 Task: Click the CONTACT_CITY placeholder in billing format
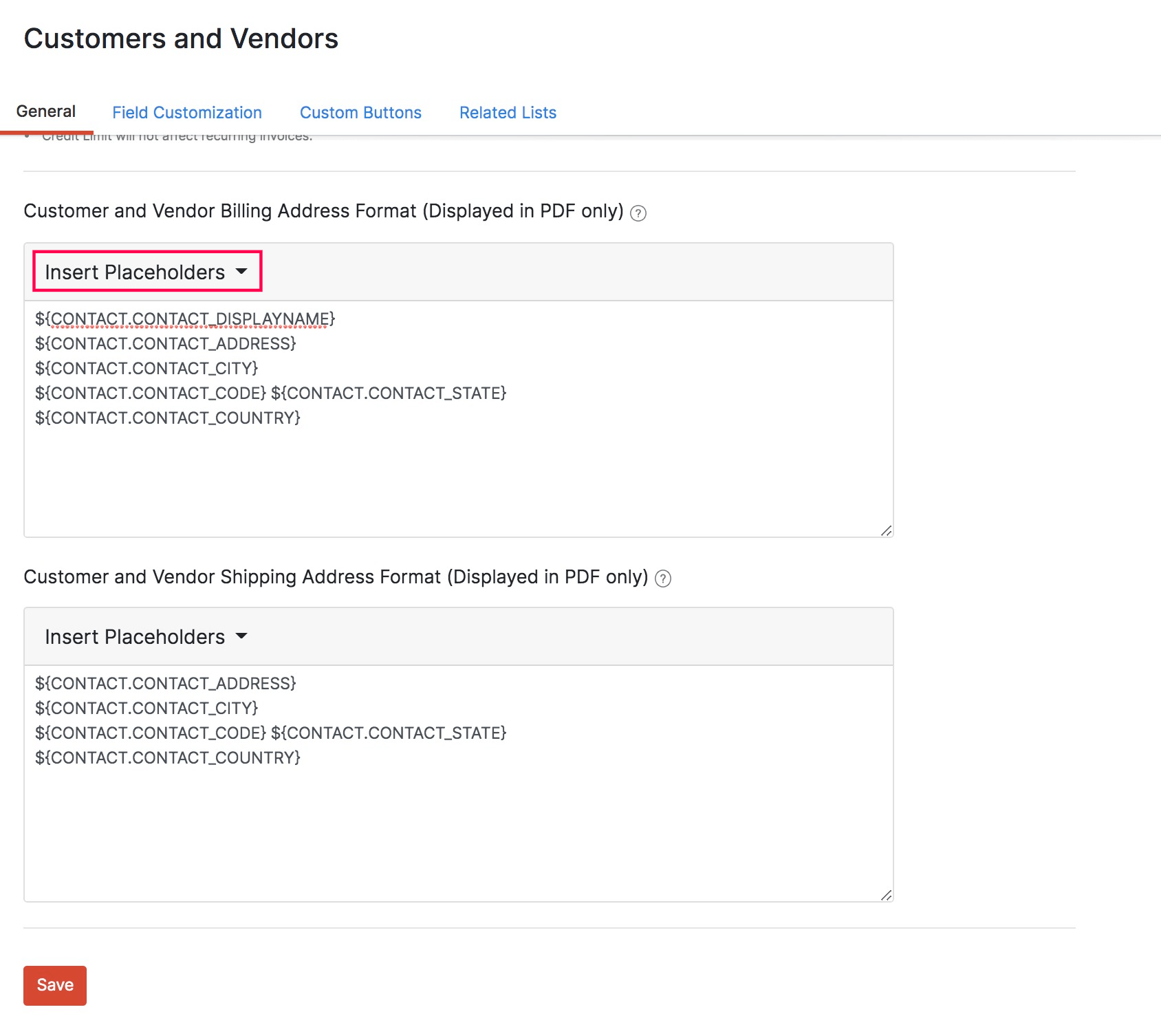147,368
